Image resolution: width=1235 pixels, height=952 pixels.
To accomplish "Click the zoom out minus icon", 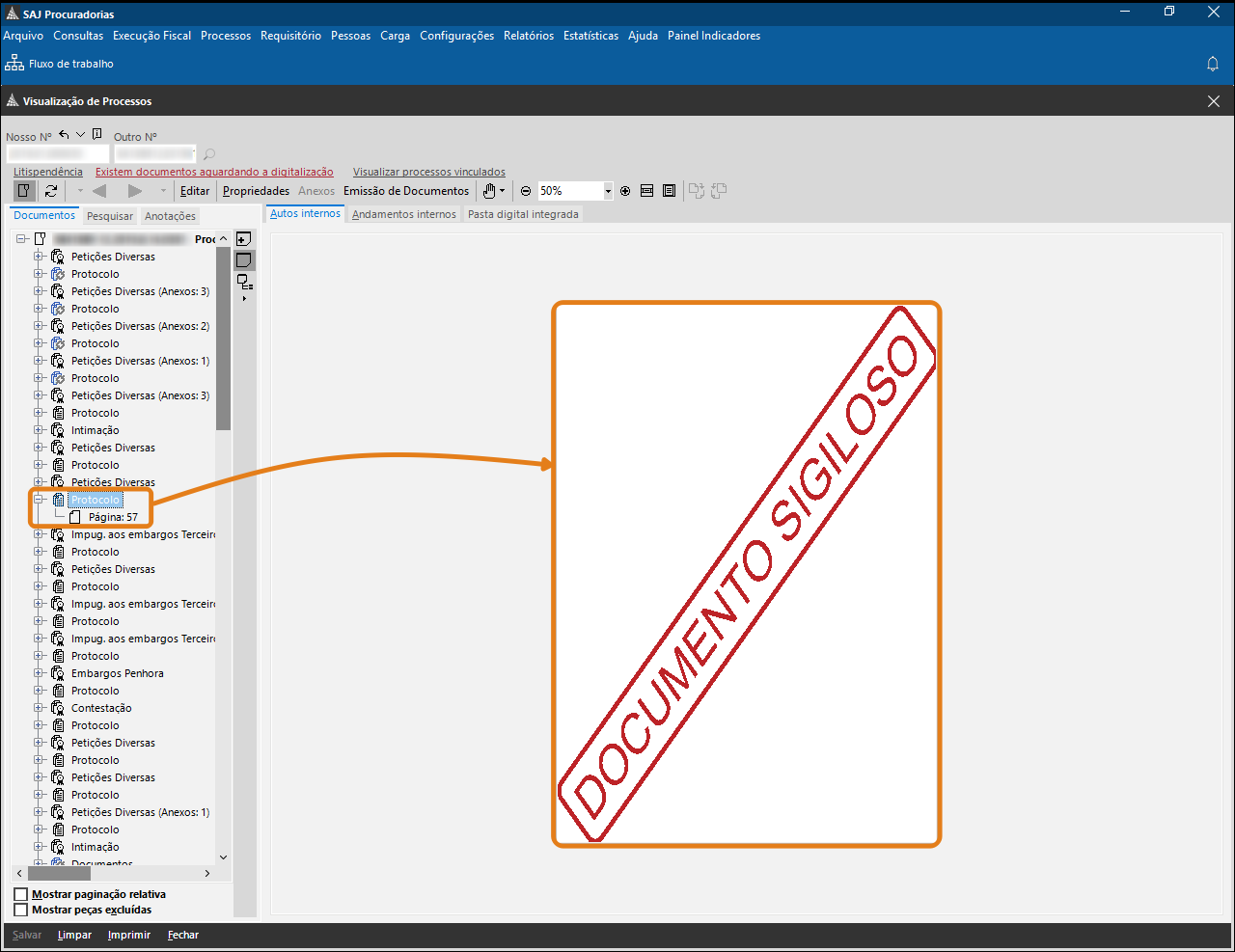I will click(526, 191).
